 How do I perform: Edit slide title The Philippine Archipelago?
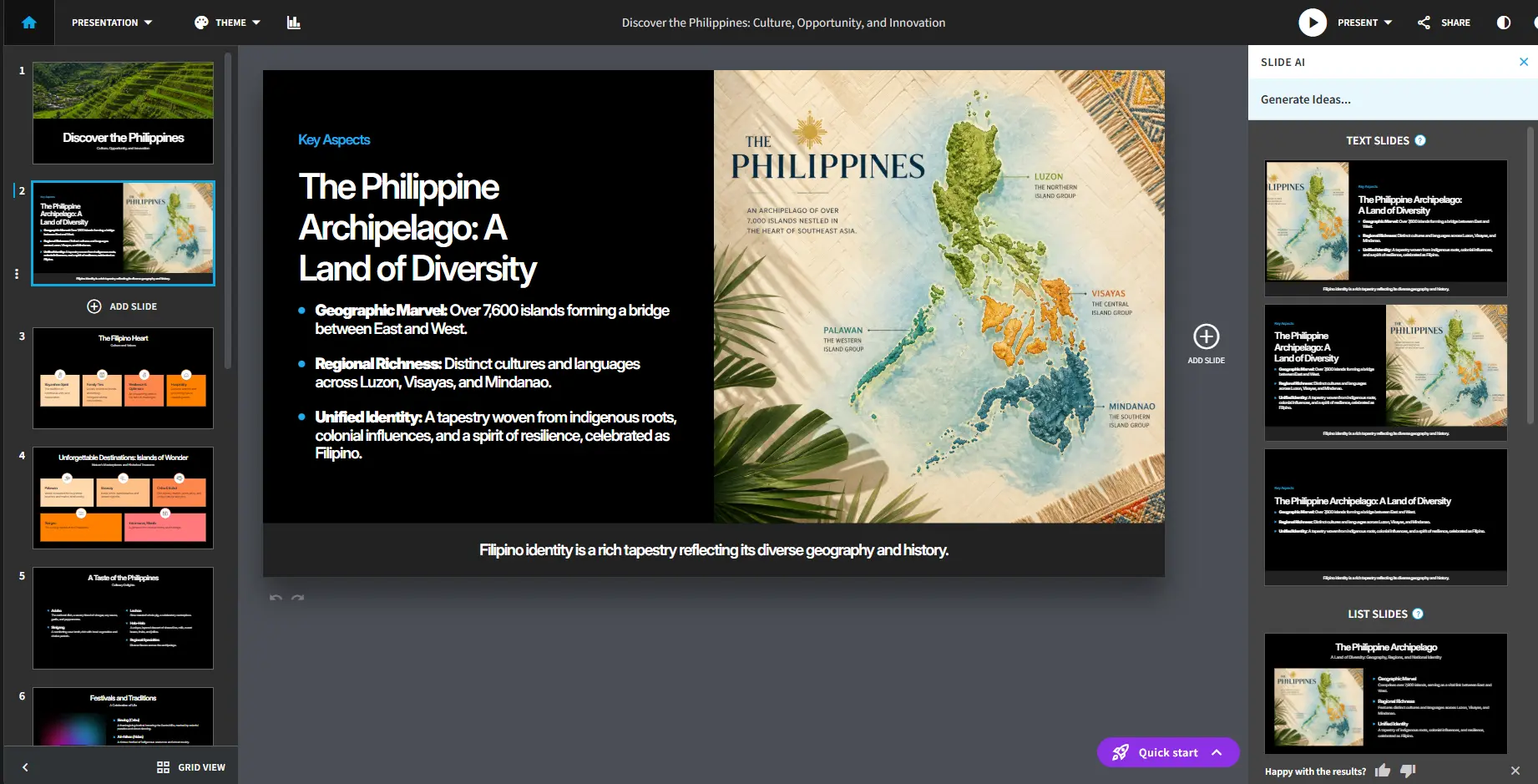coord(417,228)
